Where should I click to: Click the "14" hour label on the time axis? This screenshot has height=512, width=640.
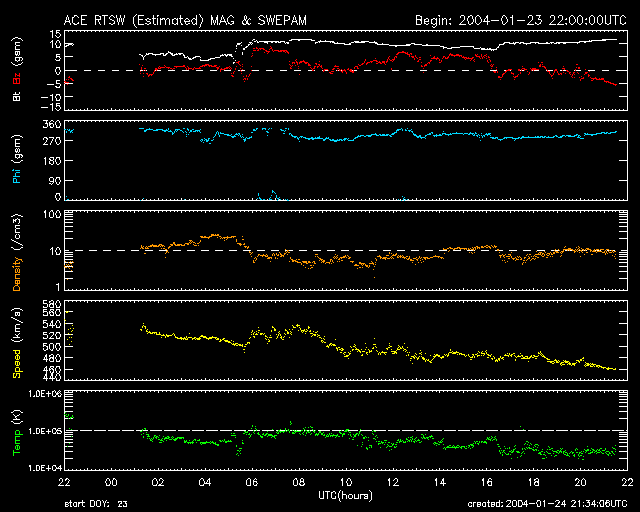440,483
